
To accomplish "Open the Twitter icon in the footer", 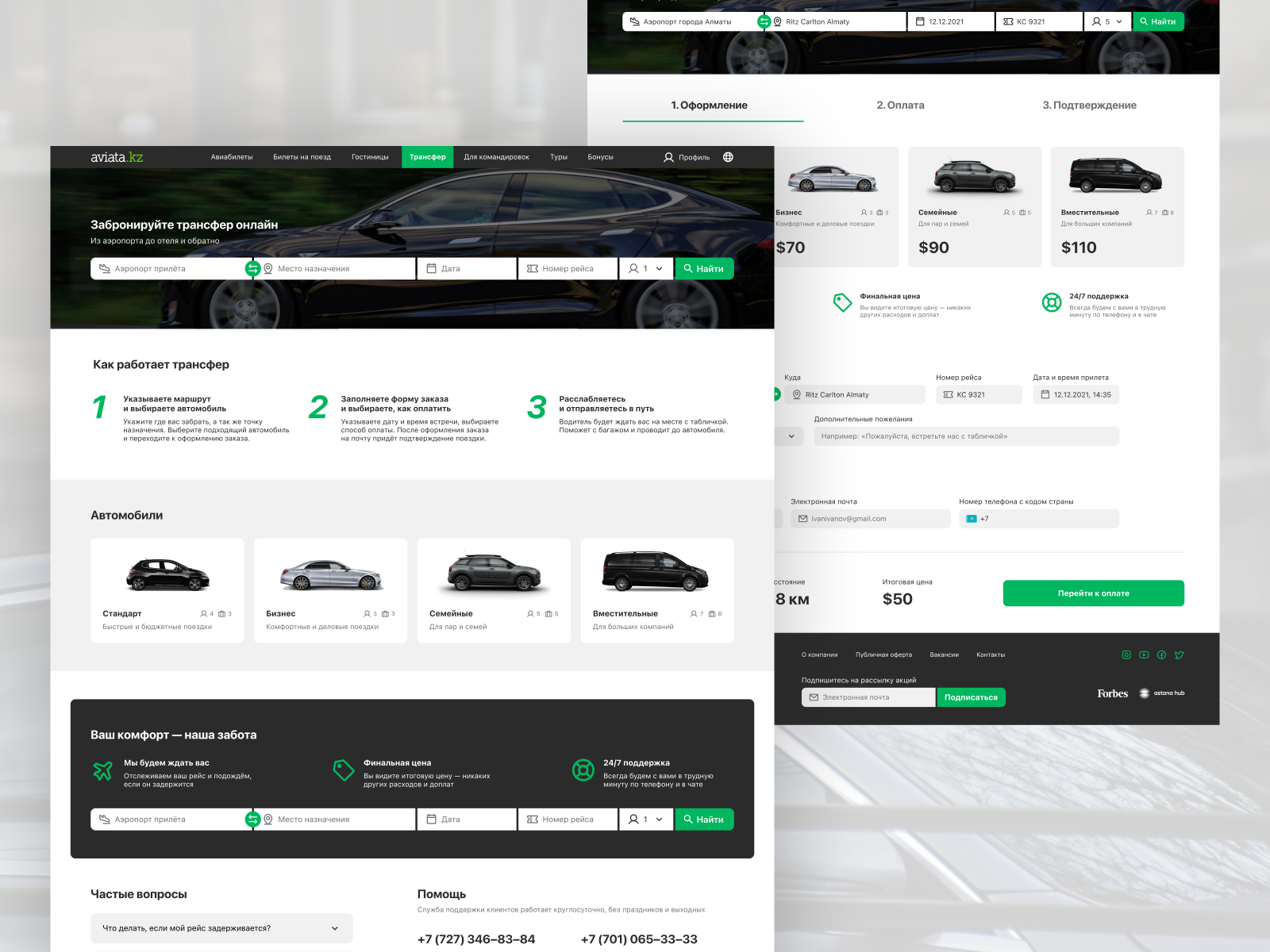I will click(1180, 654).
